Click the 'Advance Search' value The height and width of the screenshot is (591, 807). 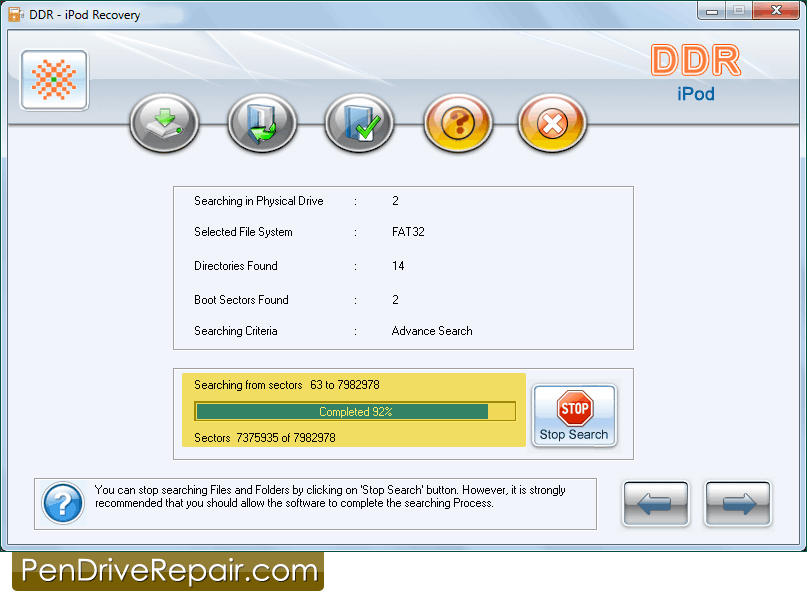click(x=432, y=331)
